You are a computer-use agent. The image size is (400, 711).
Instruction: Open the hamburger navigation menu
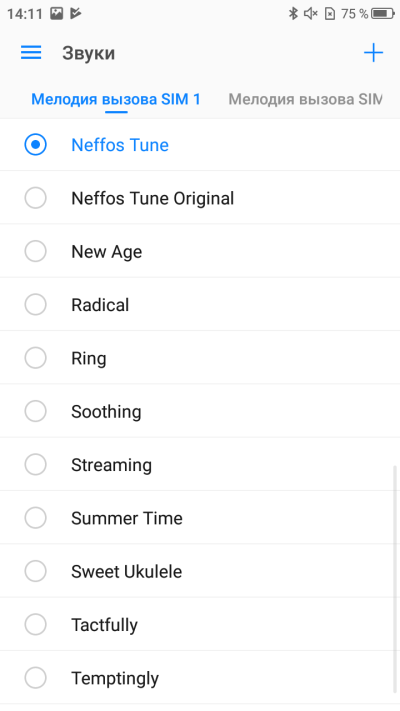click(31, 53)
